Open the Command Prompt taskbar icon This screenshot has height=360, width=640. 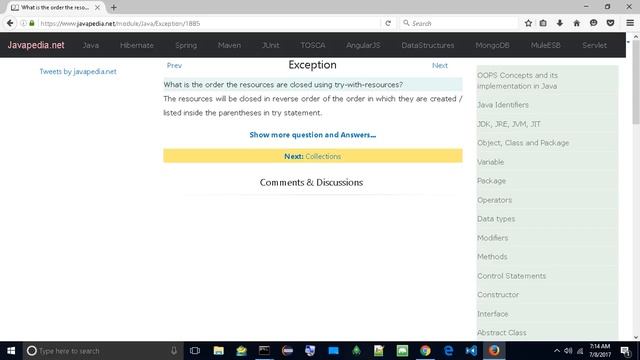[264, 351]
